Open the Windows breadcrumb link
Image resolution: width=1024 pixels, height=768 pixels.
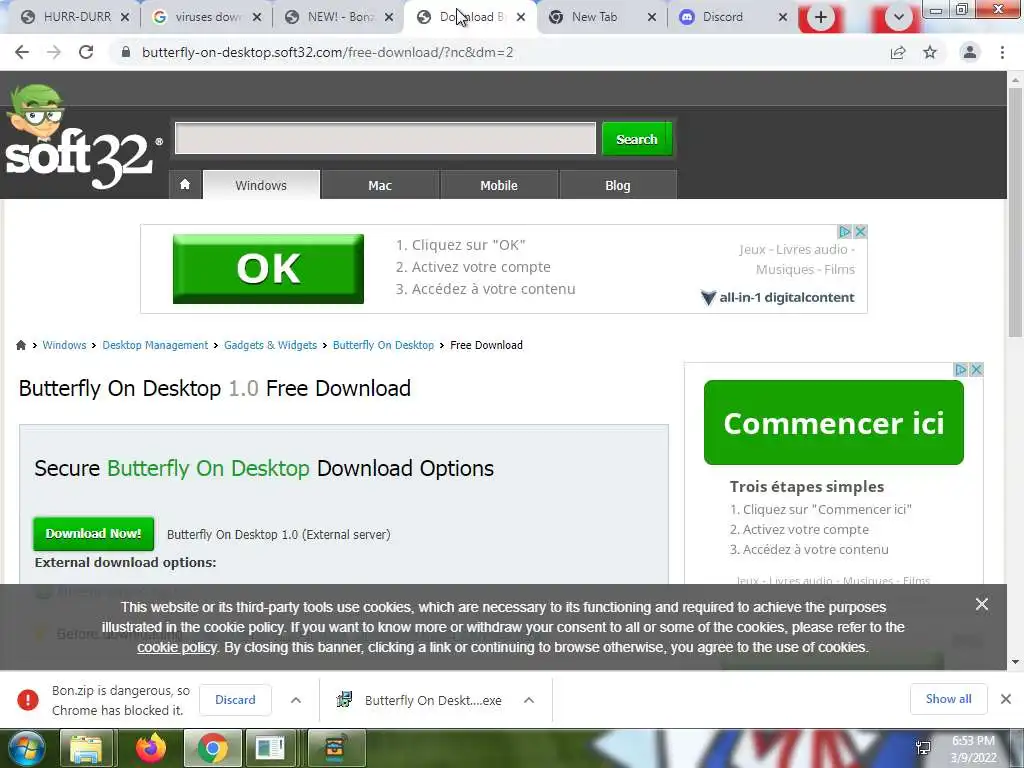(64, 345)
